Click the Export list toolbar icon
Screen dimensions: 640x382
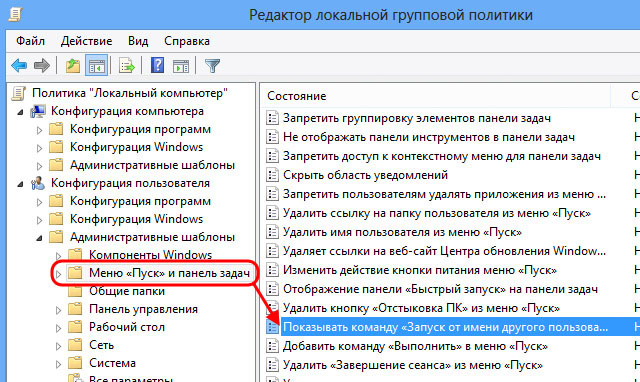click(x=127, y=65)
